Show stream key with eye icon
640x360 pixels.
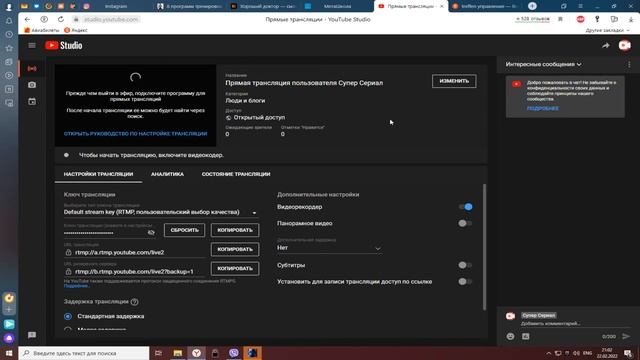tap(151, 232)
